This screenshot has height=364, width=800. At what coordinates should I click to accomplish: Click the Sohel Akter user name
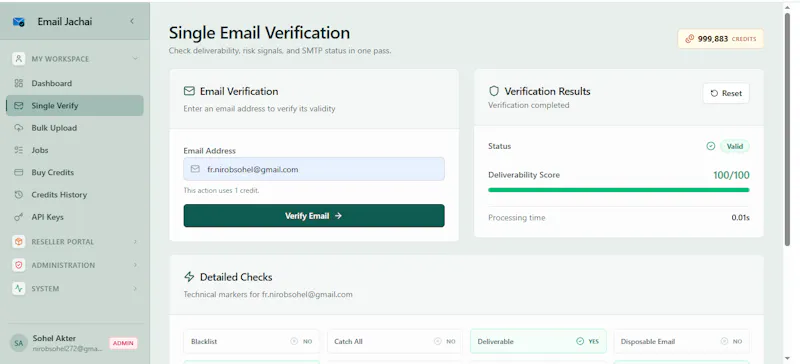tap(54, 338)
